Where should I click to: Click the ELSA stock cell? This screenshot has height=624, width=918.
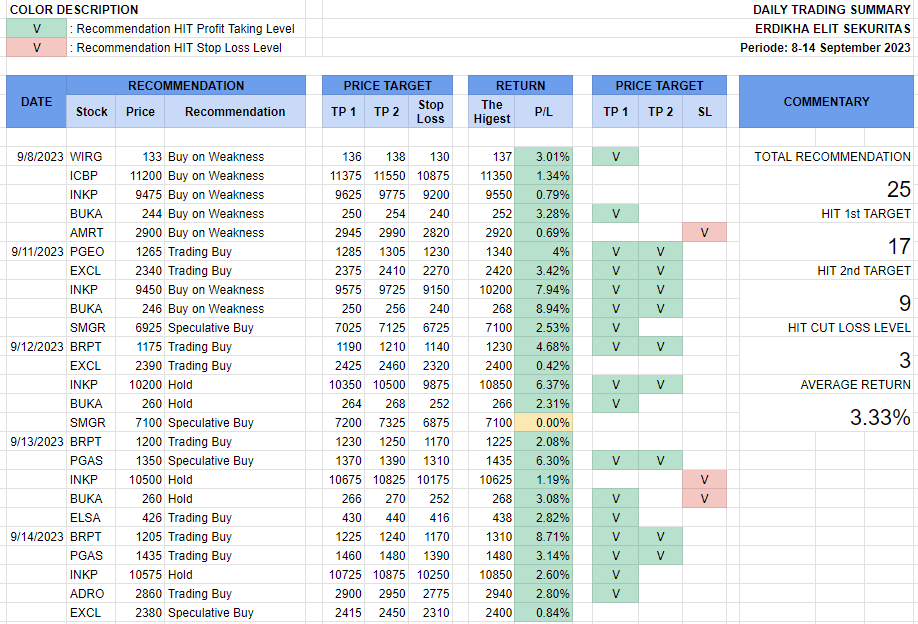[85, 518]
